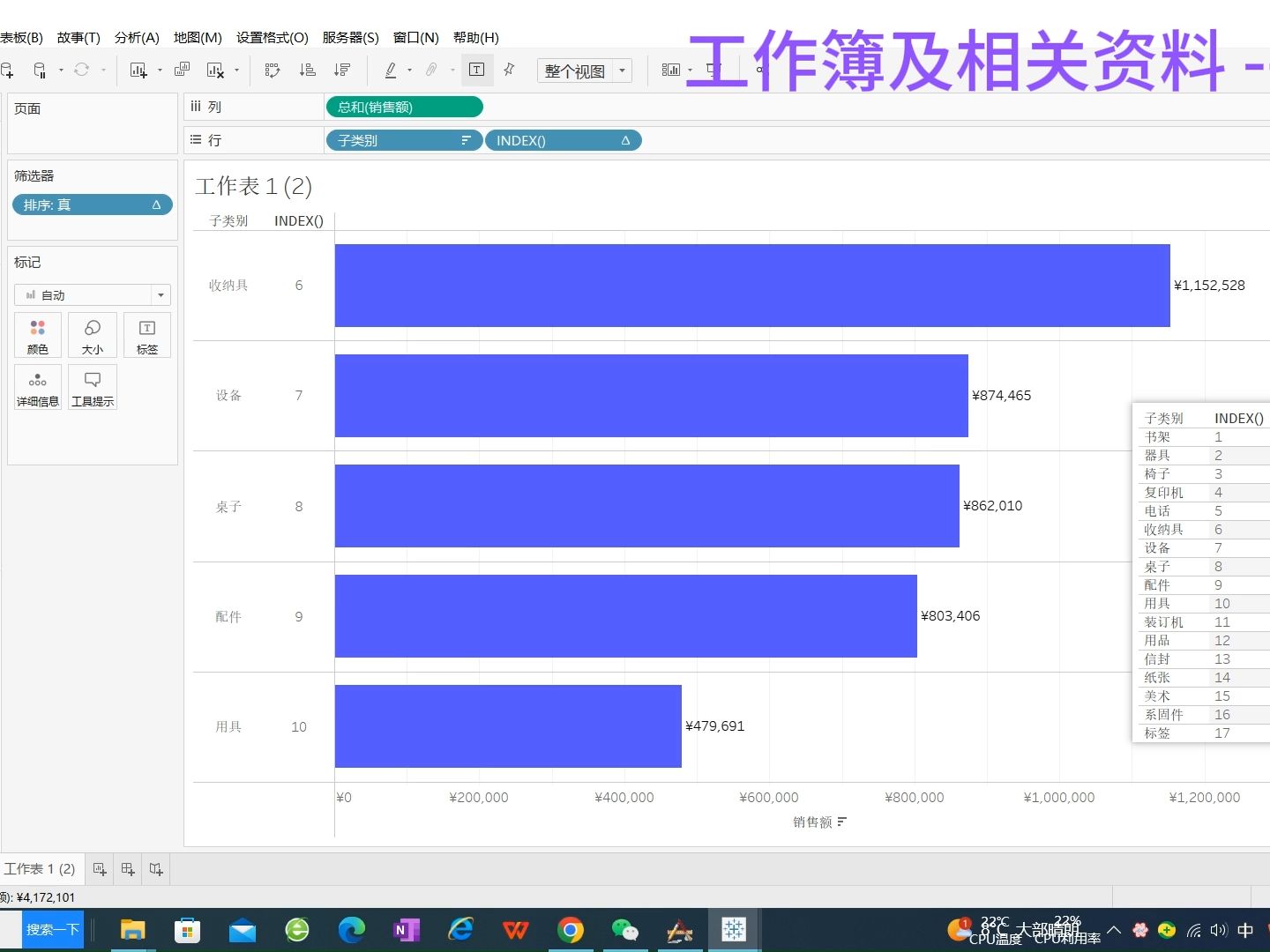This screenshot has height=952, width=1270.
Task: Open the 大小 (Size) shelf on Marks card
Action: (x=92, y=335)
